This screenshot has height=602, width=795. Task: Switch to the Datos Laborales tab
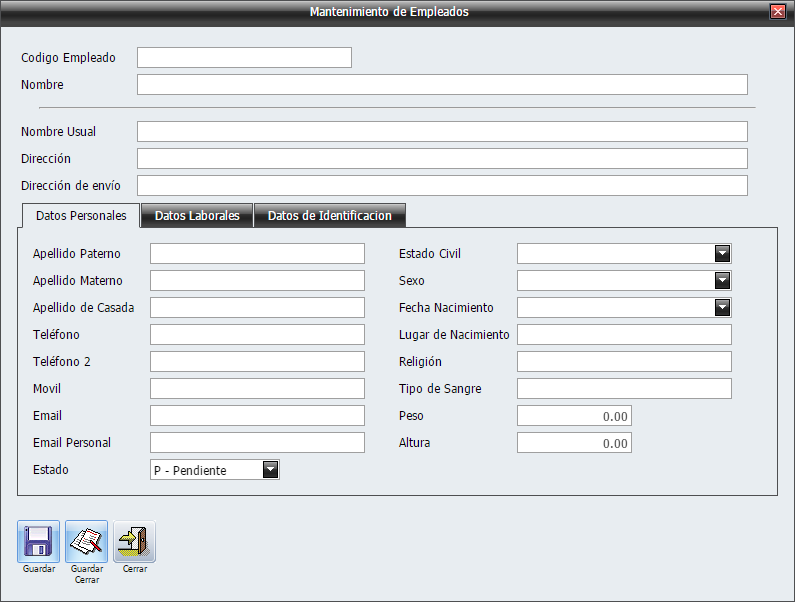coord(197,216)
